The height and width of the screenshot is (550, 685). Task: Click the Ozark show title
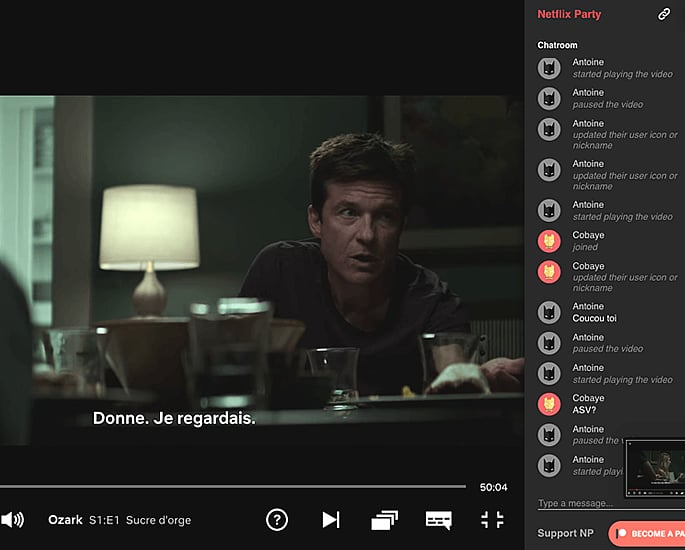(65, 520)
